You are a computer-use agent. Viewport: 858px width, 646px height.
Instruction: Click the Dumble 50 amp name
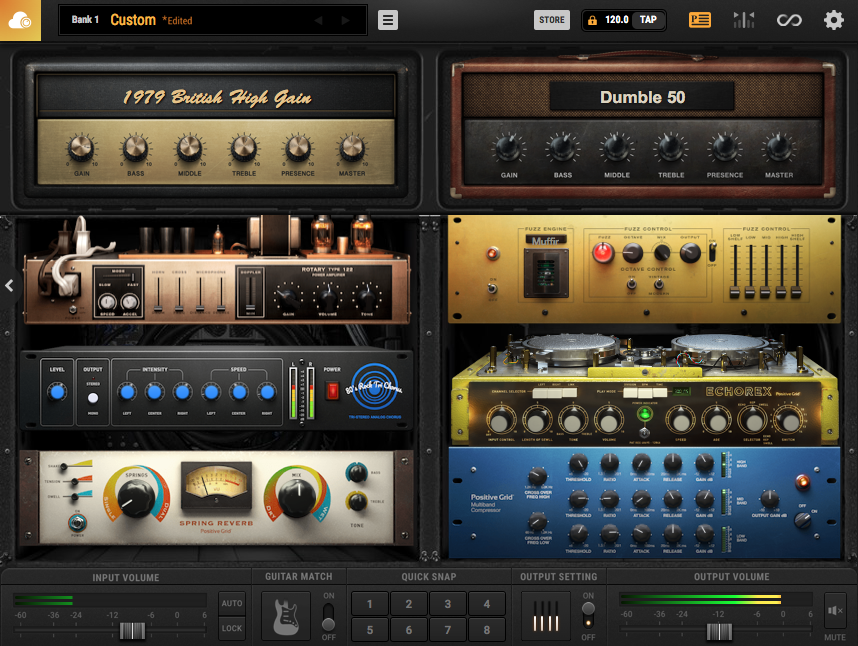click(x=642, y=97)
